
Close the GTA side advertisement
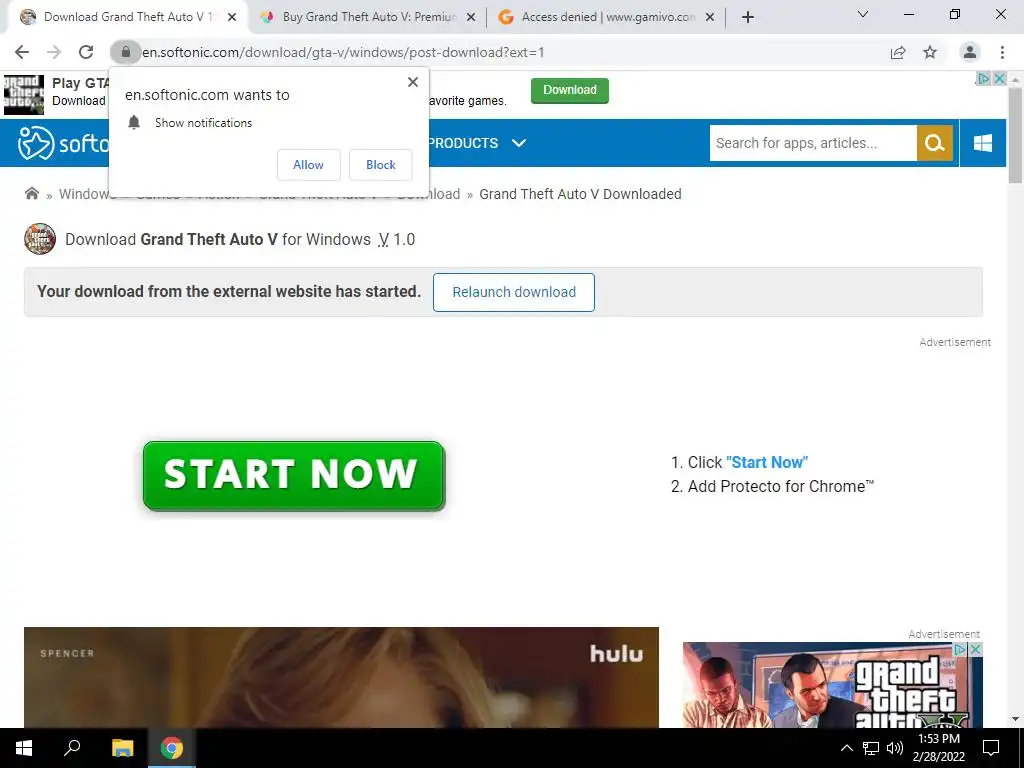point(975,649)
